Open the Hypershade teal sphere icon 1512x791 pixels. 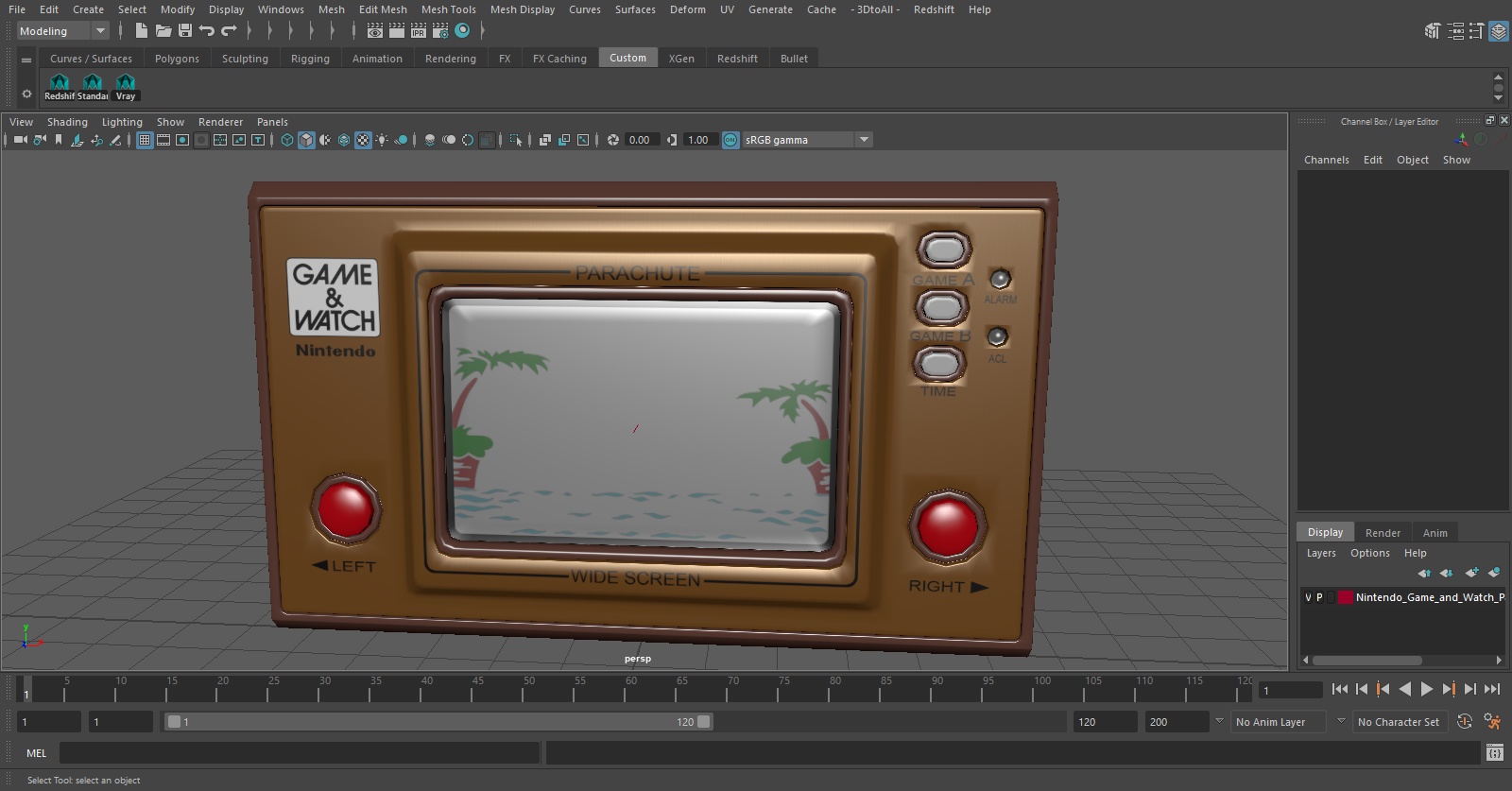(462, 30)
